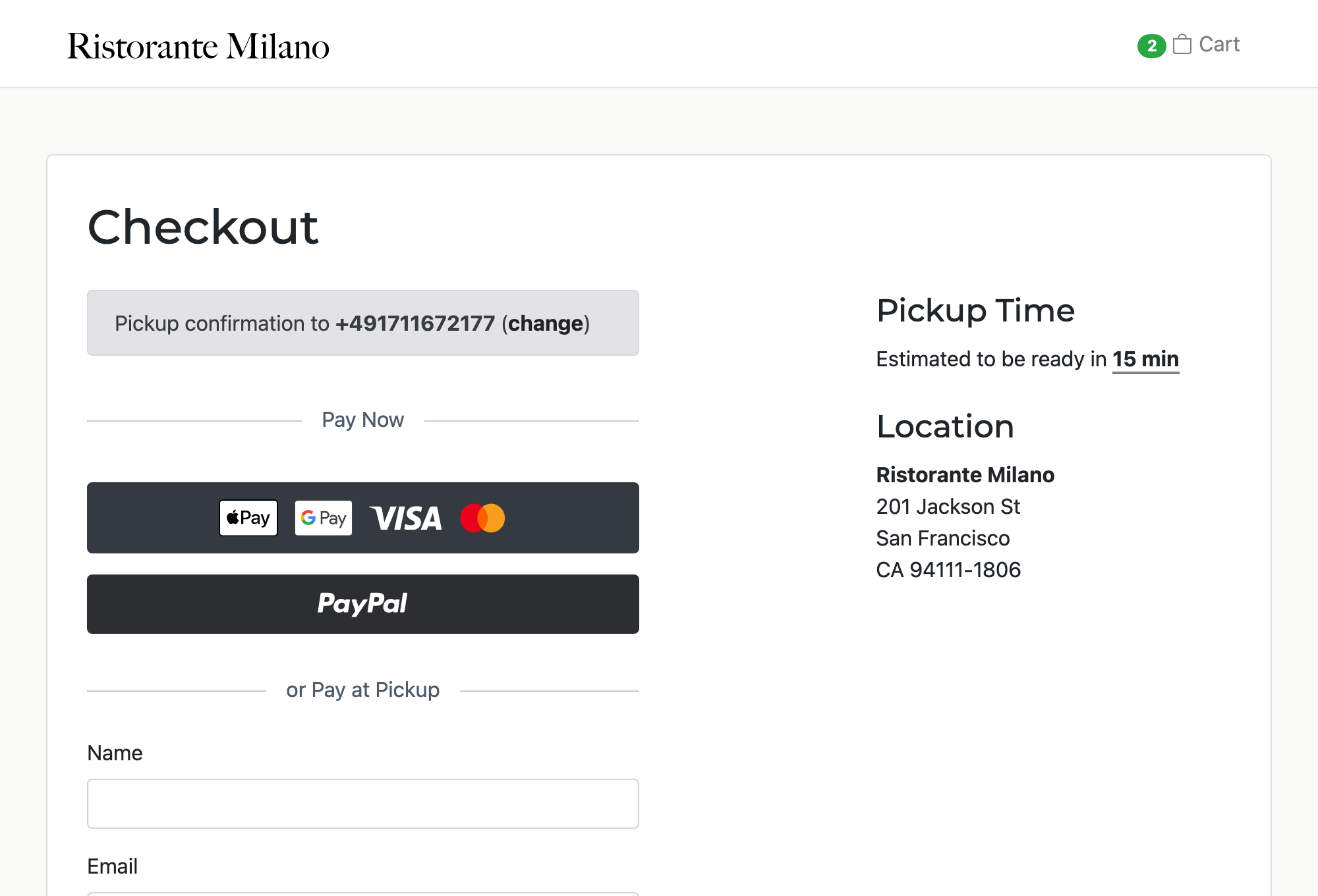Click the or Pay at Pickup label
Viewport: 1318px width, 896px height.
[363, 690]
